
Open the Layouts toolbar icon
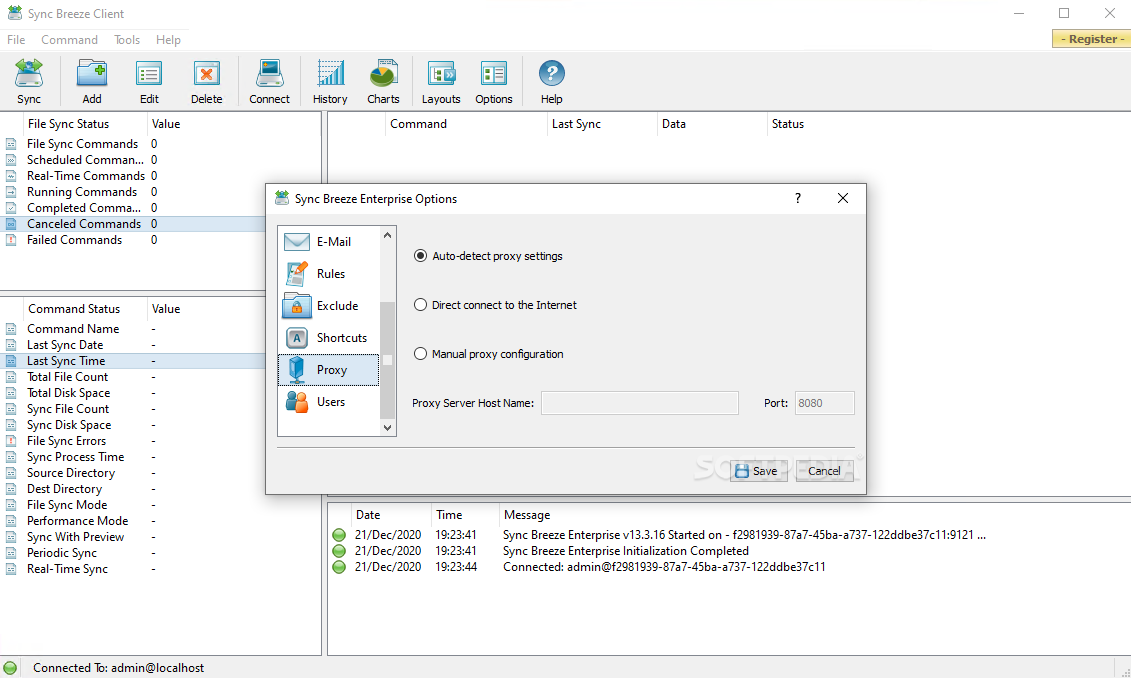click(x=441, y=82)
